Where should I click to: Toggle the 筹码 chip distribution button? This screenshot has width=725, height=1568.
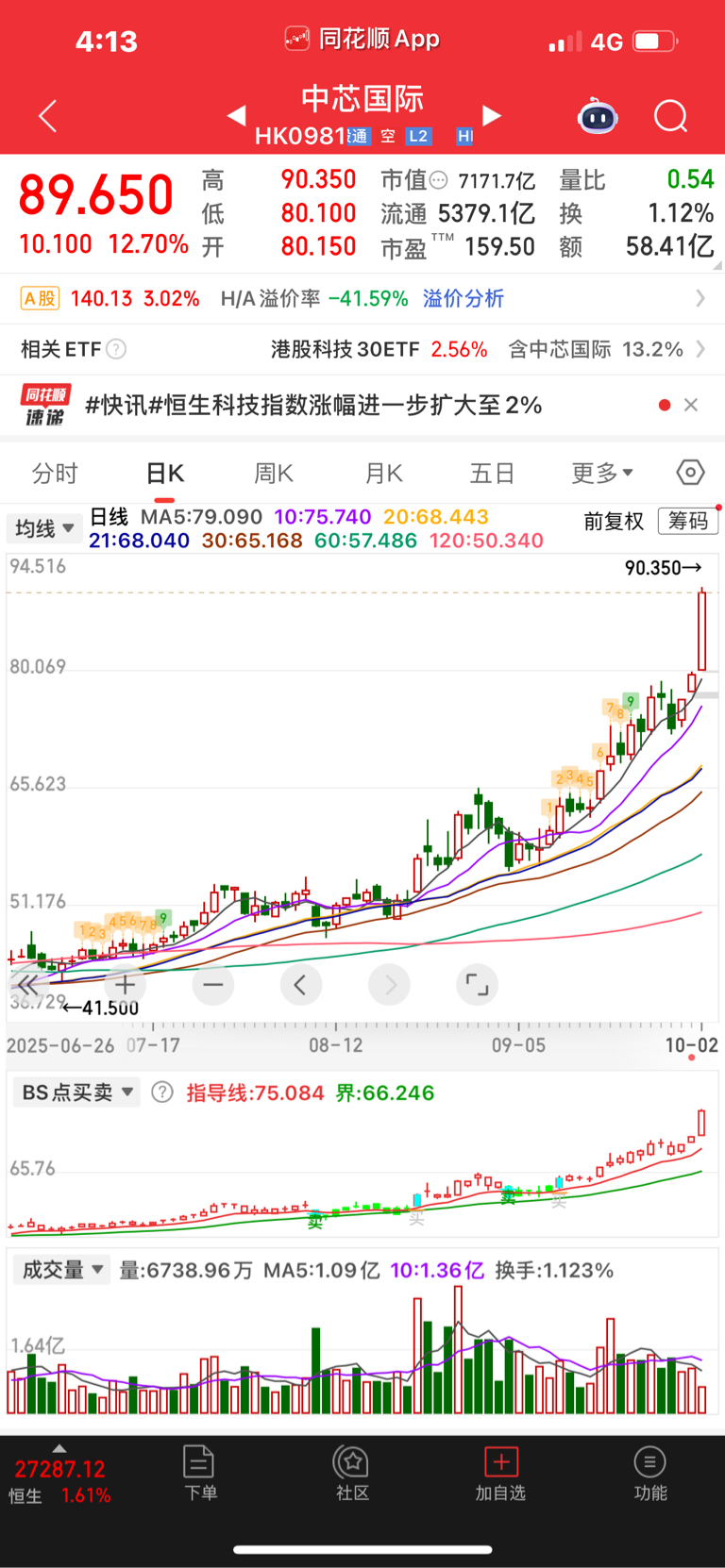[x=687, y=521]
